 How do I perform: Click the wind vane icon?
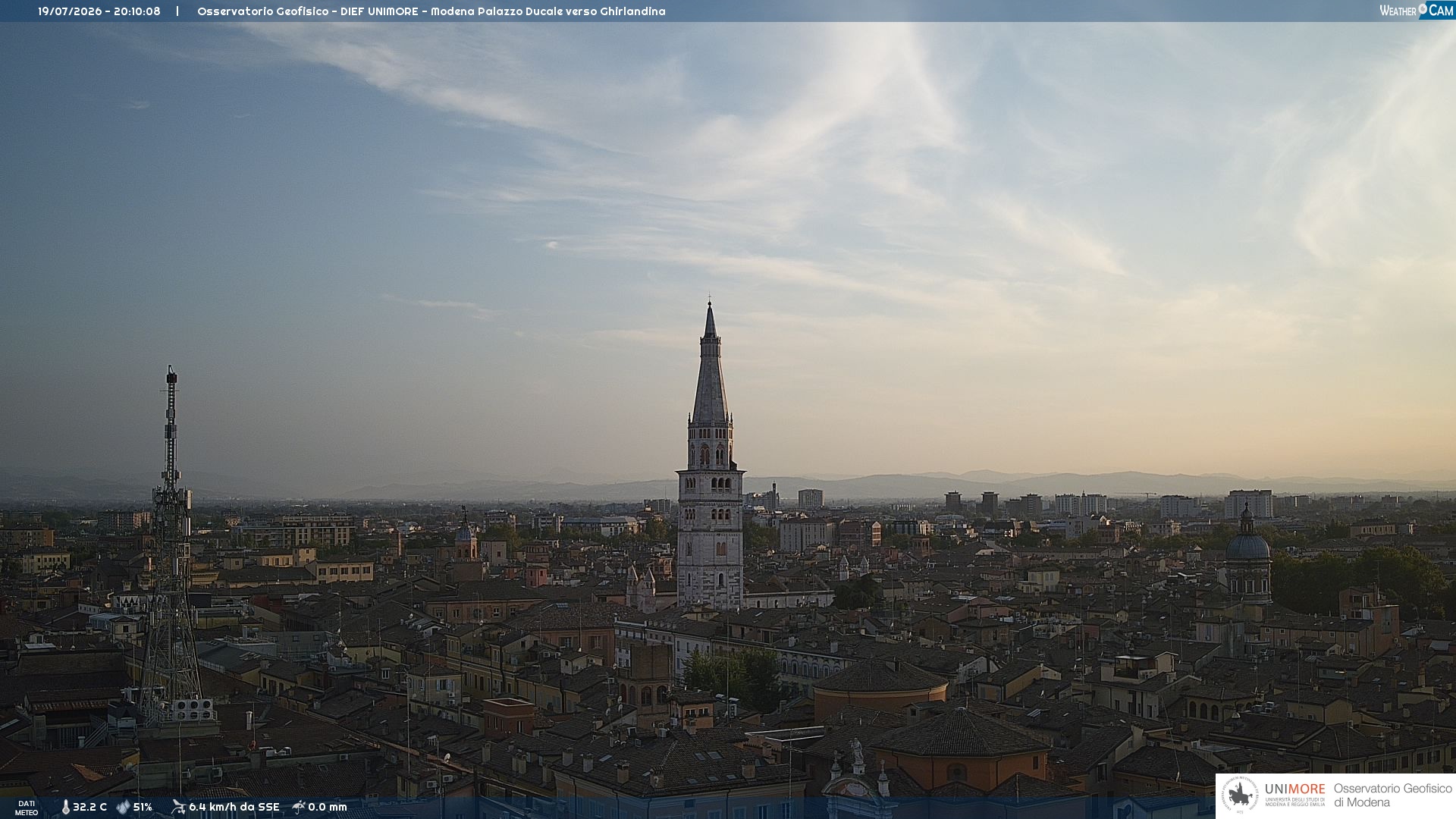pos(178,808)
